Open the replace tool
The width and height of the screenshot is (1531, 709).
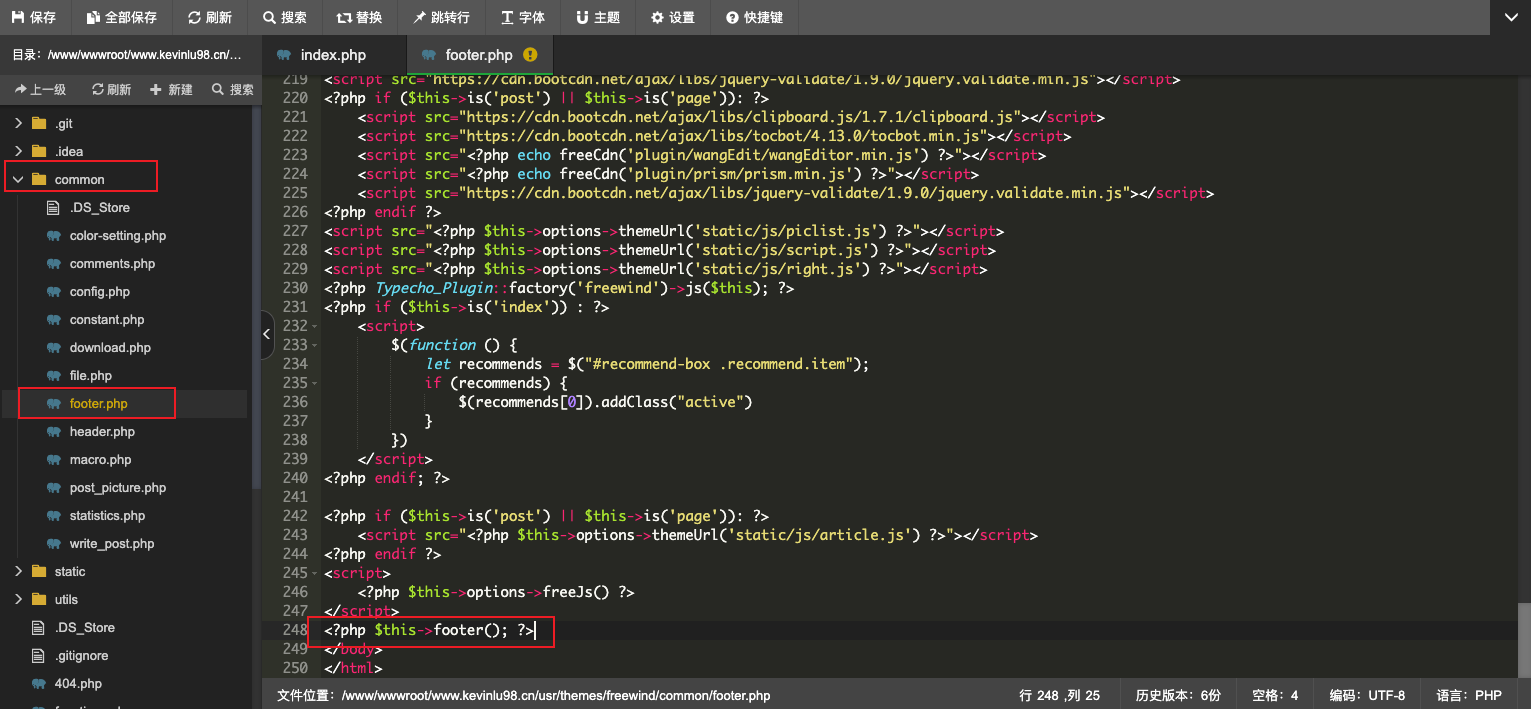point(344,18)
